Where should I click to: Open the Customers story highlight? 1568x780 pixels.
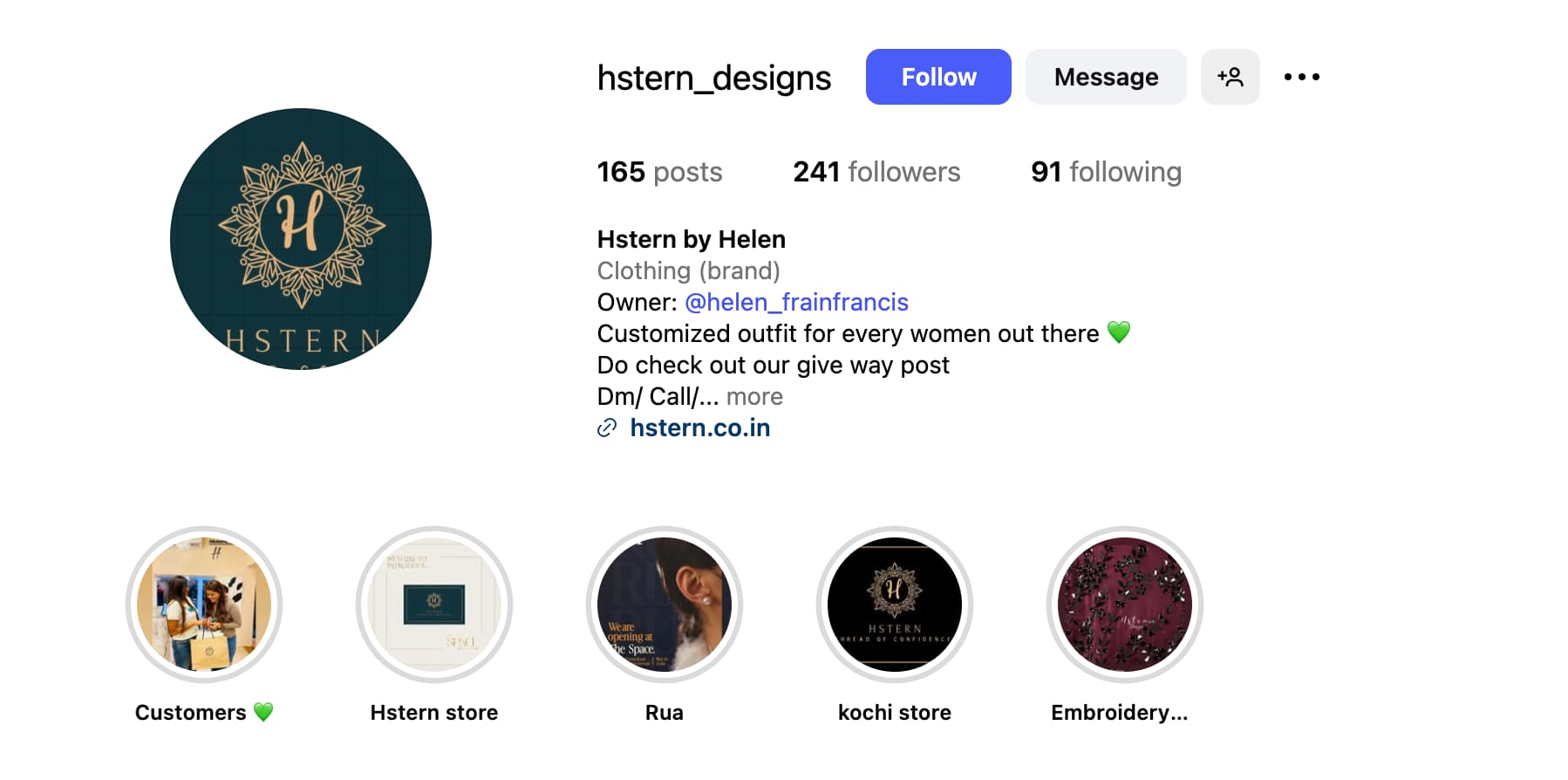(x=204, y=605)
